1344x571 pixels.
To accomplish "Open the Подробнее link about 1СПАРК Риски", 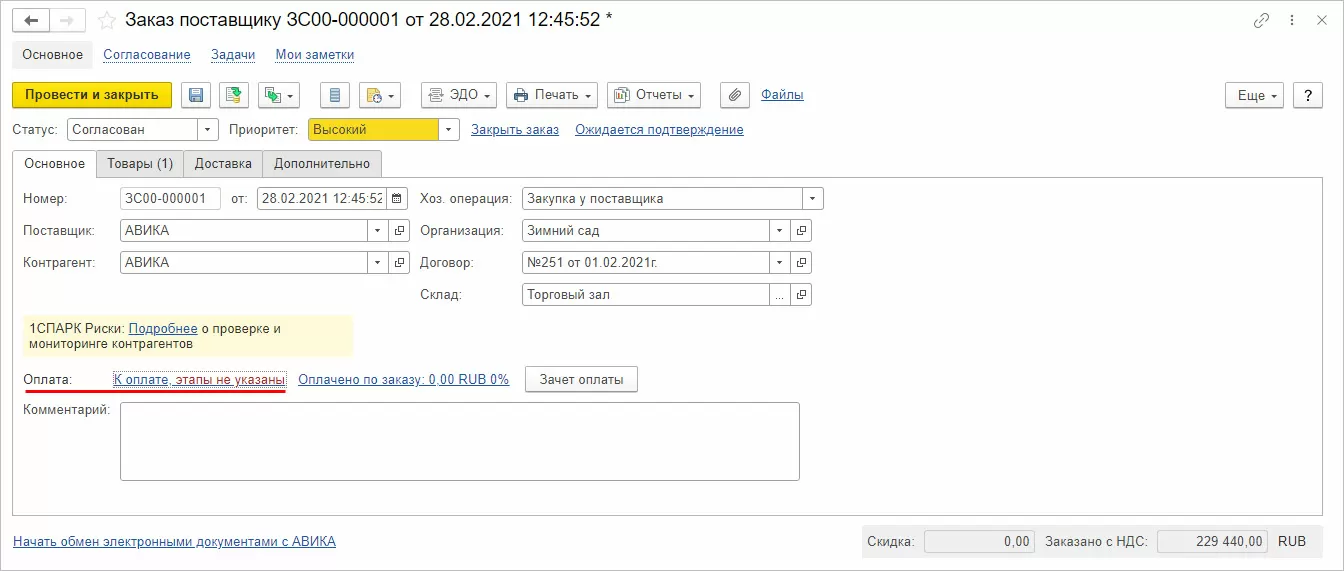I will (163, 328).
